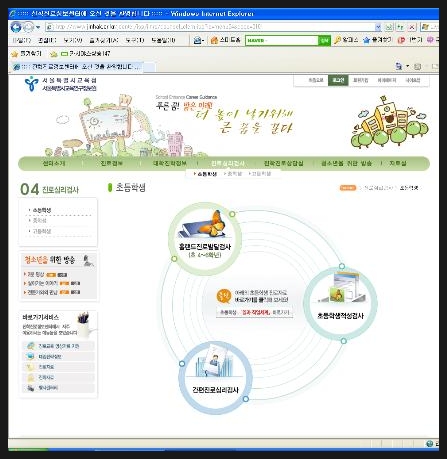Viewport: 447px width, 459px height.
Task: Click the favorites star icon in bookmarks bar
Action: click(14, 54)
